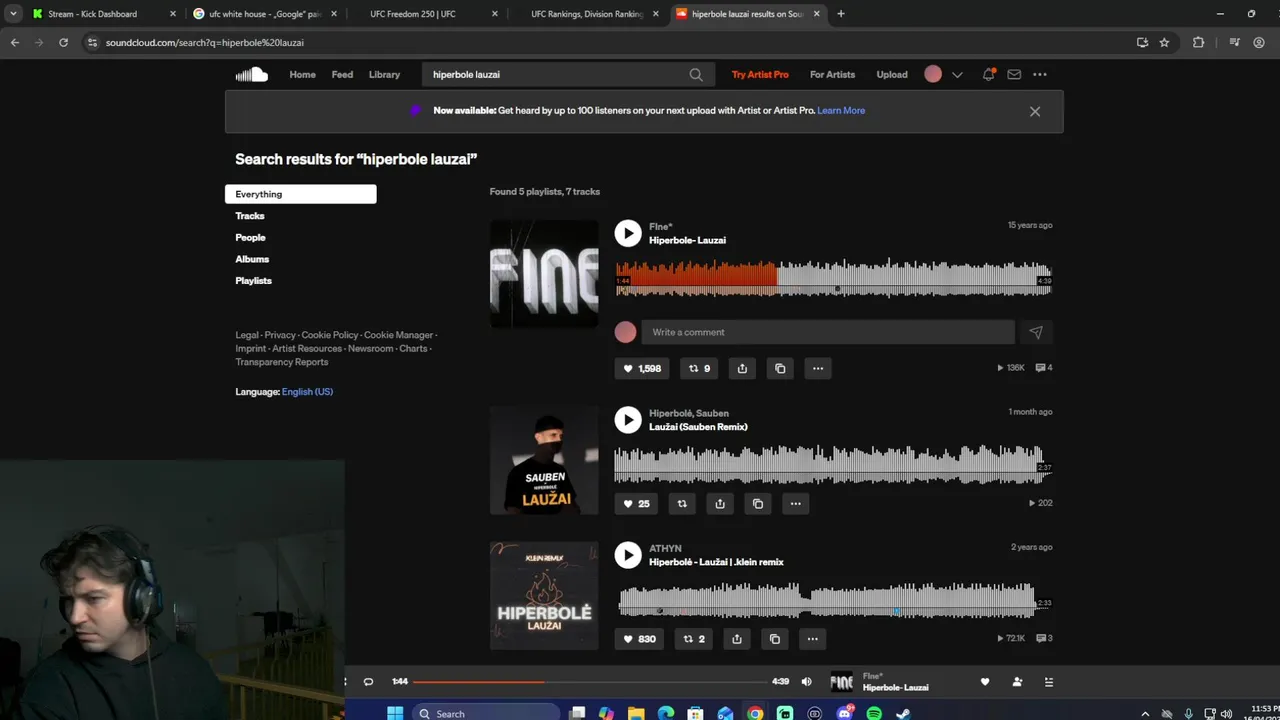This screenshot has width=1280, height=720.
Task: Toggle the repeat icon in player bar
Action: click(x=368, y=682)
